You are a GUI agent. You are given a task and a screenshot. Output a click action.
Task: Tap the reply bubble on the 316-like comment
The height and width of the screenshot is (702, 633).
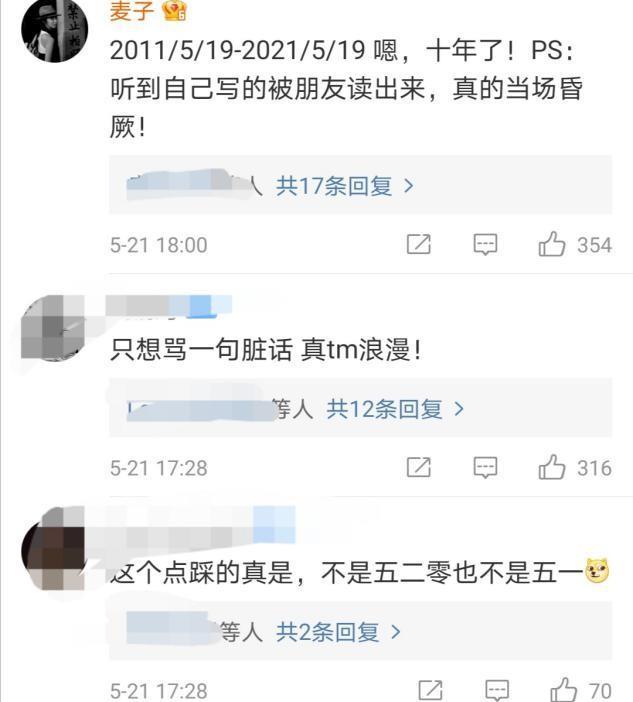click(x=485, y=467)
